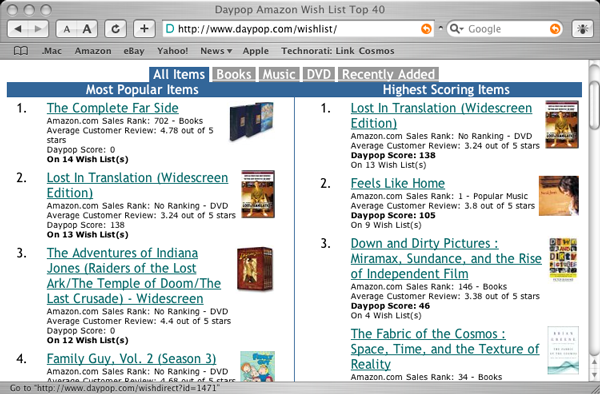Click the address bar resize handle dot
Image resolution: width=600 pixels, height=394 pixels.
[440, 29]
